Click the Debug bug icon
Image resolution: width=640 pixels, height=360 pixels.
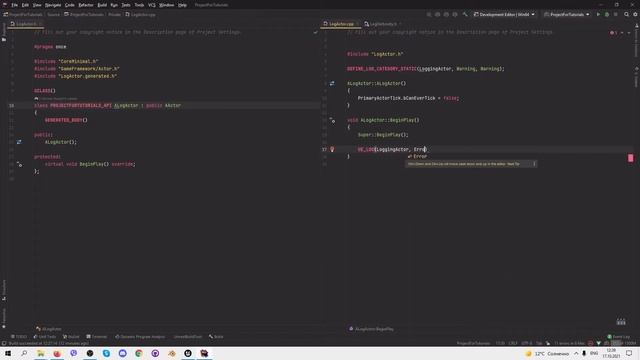pyautogui.click(x=607, y=14)
